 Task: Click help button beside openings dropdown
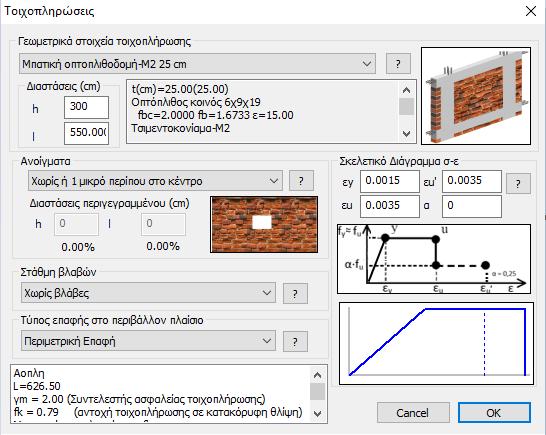301,181
